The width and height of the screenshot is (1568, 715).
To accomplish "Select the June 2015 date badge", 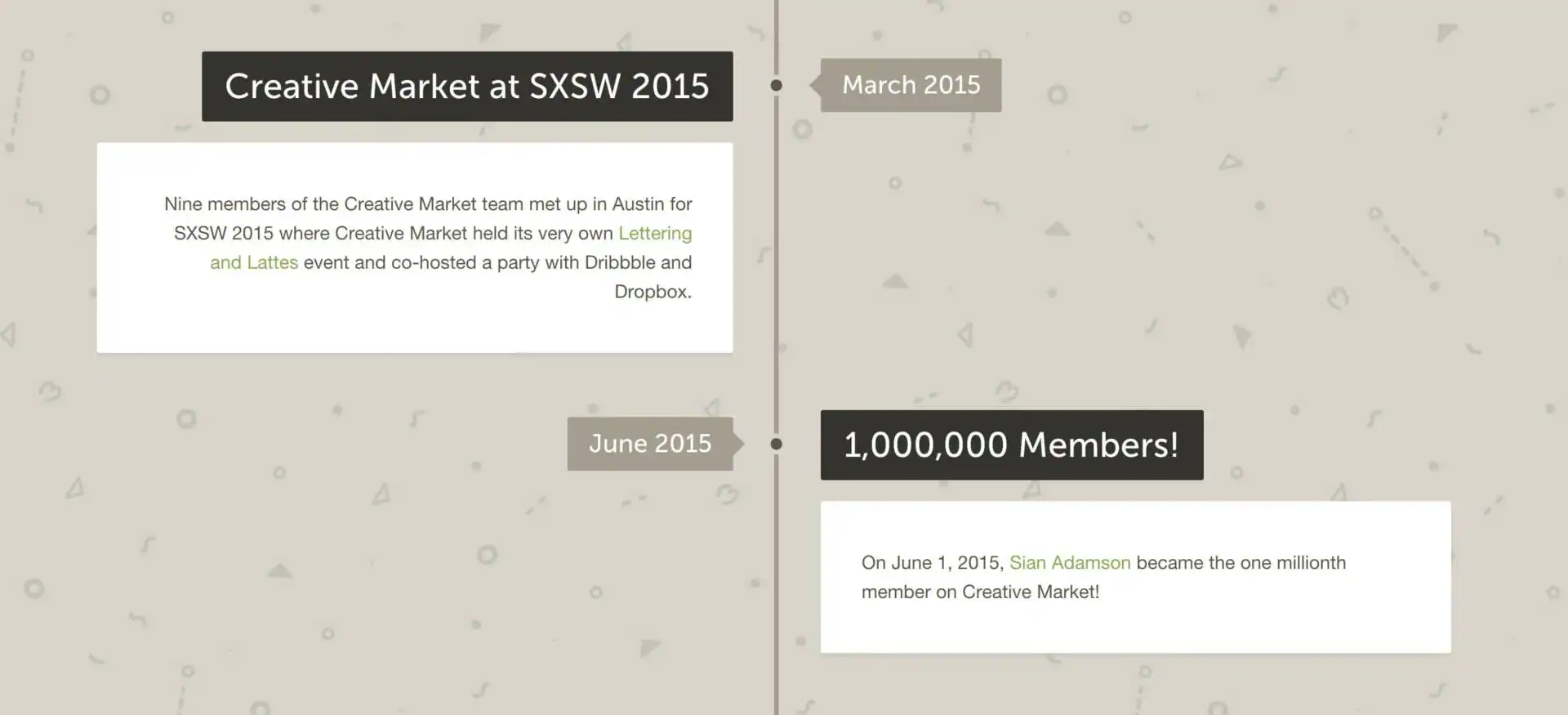I will [x=649, y=443].
